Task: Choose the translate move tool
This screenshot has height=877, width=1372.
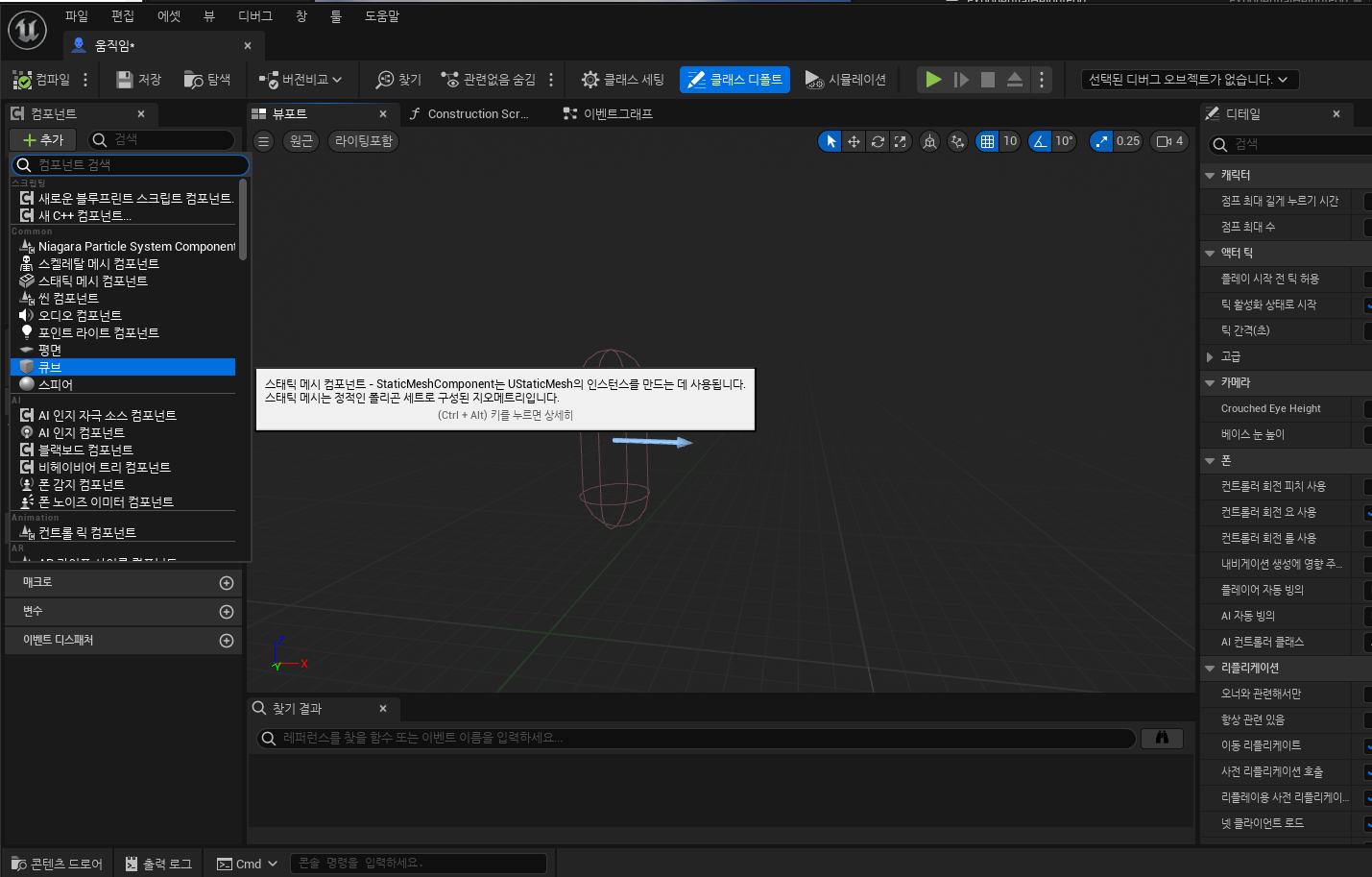Action: [854, 141]
